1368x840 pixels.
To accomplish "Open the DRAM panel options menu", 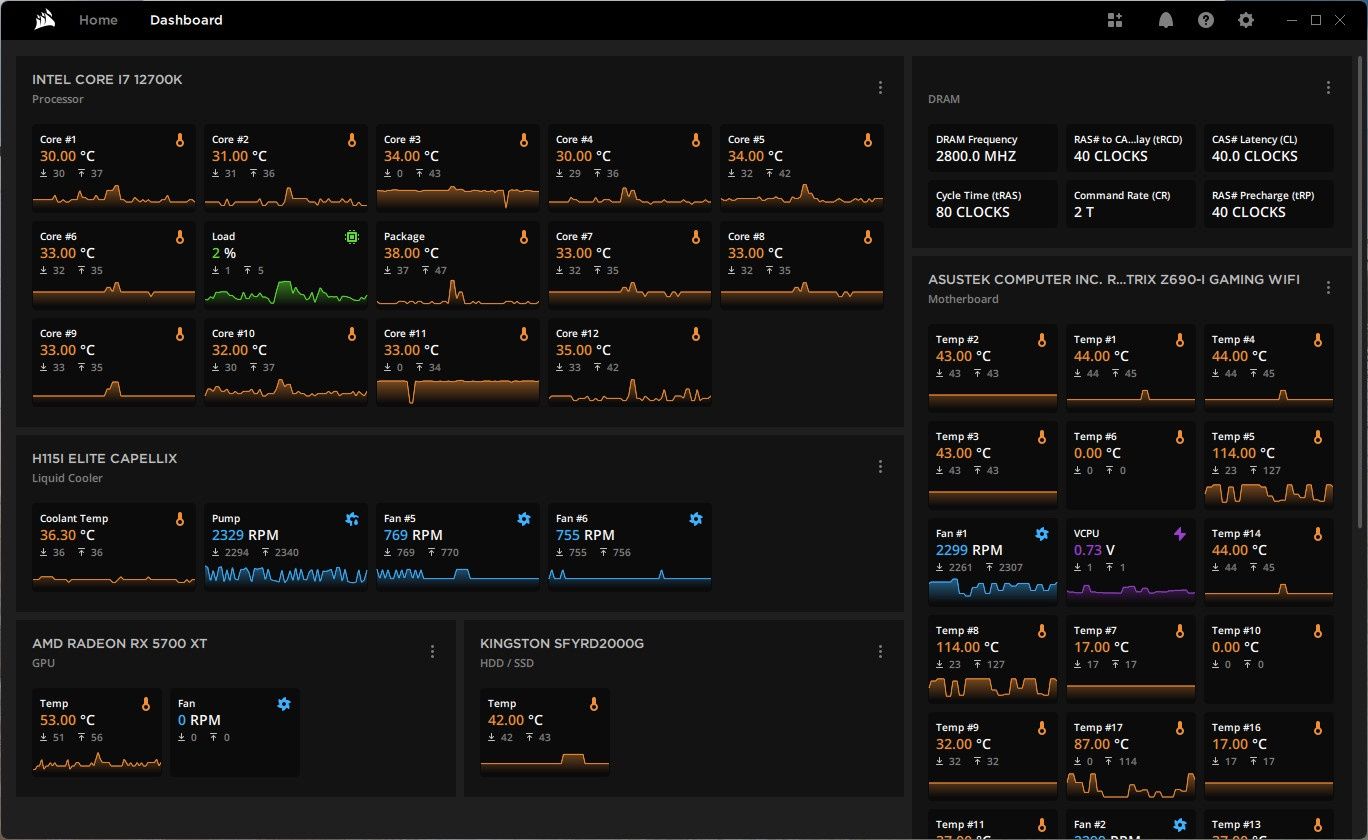I will (1328, 88).
